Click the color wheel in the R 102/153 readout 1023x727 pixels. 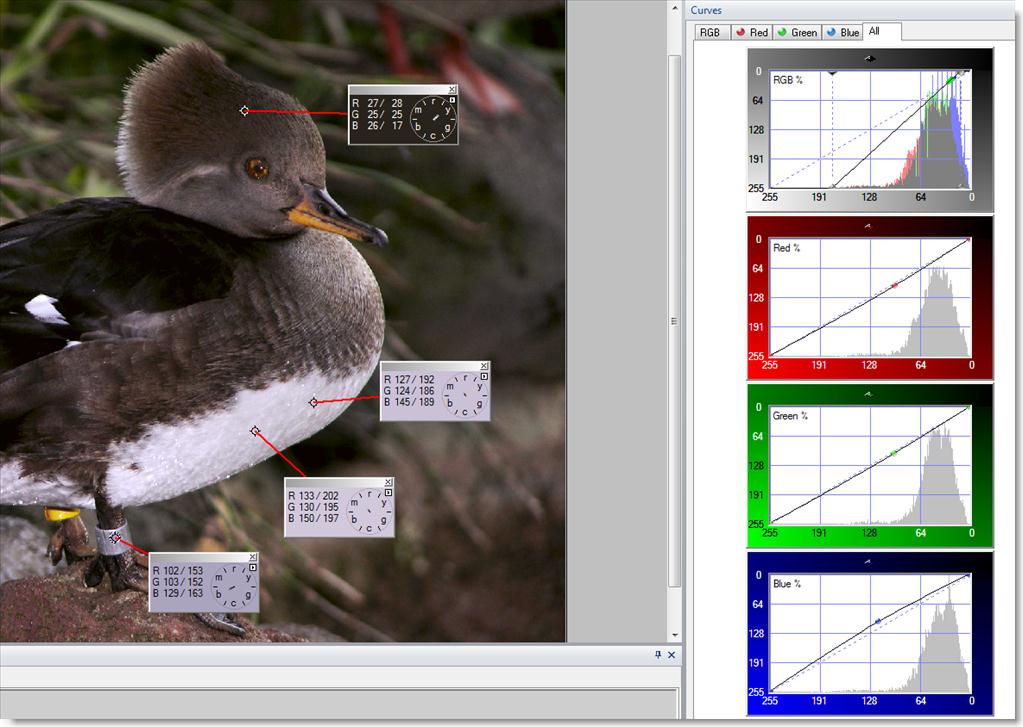[x=234, y=586]
